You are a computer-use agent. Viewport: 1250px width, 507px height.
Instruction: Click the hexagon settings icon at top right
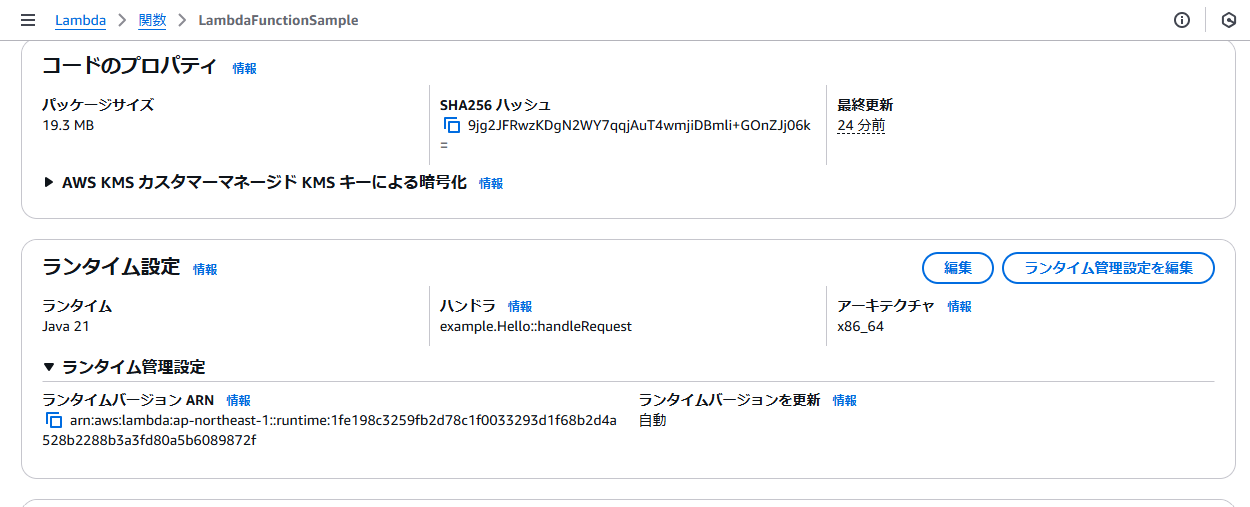[x=1229, y=20]
